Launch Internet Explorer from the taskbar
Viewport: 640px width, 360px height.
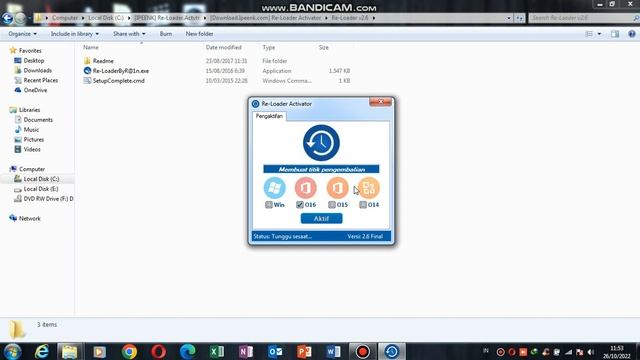pyautogui.click(x=42, y=351)
